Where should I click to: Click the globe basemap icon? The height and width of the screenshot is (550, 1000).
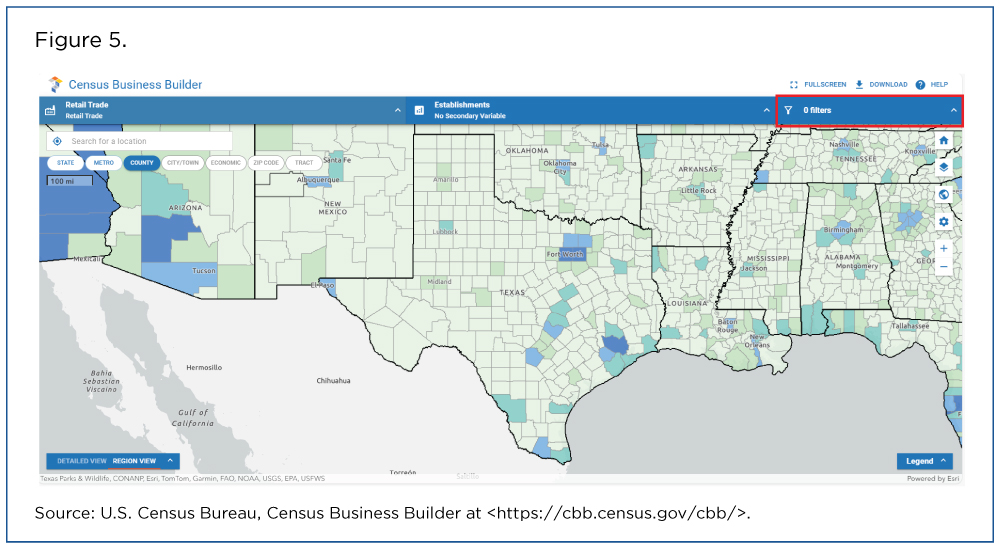click(x=943, y=195)
